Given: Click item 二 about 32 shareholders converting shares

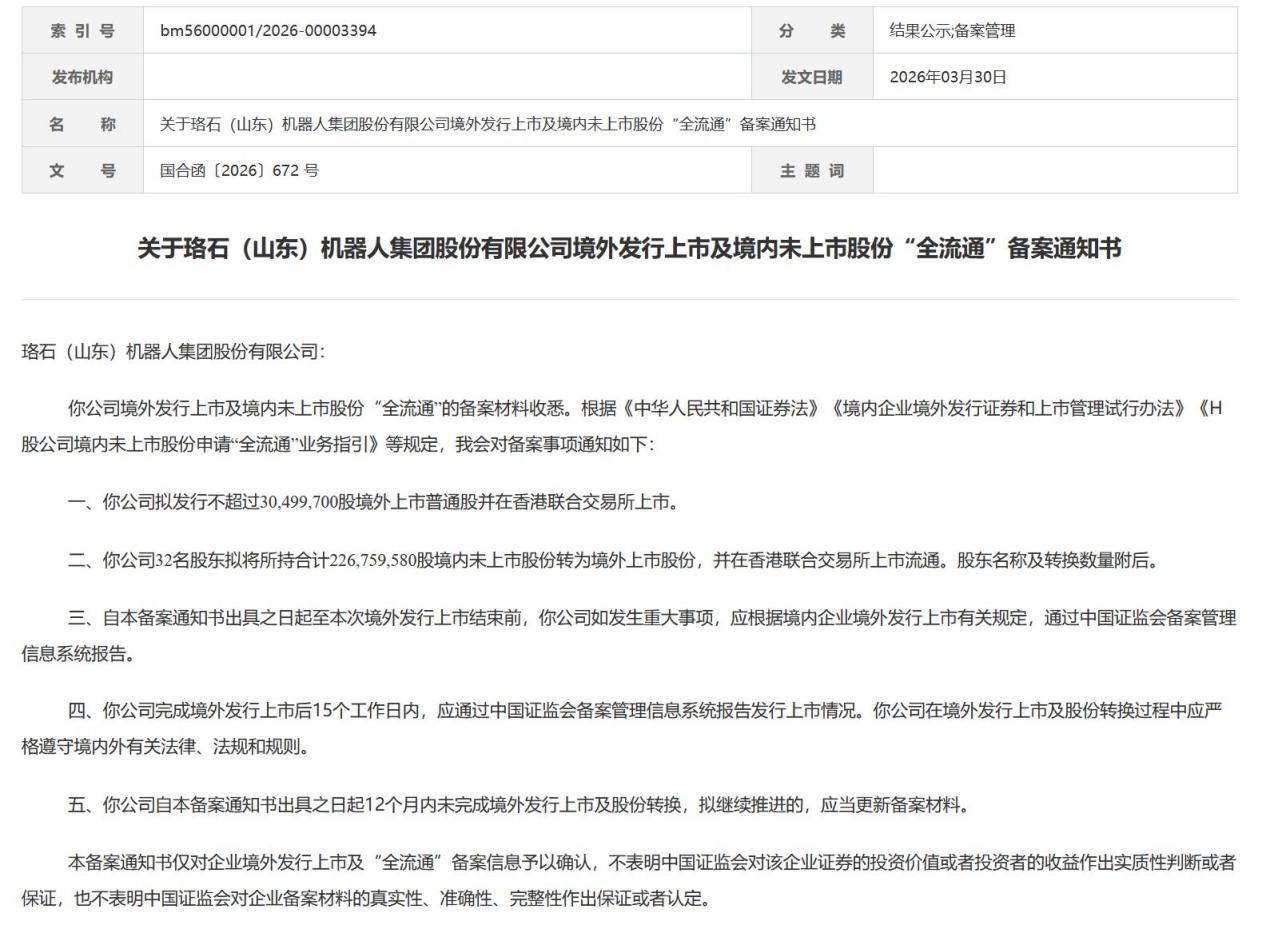Looking at the screenshot, I should click(x=614, y=560).
